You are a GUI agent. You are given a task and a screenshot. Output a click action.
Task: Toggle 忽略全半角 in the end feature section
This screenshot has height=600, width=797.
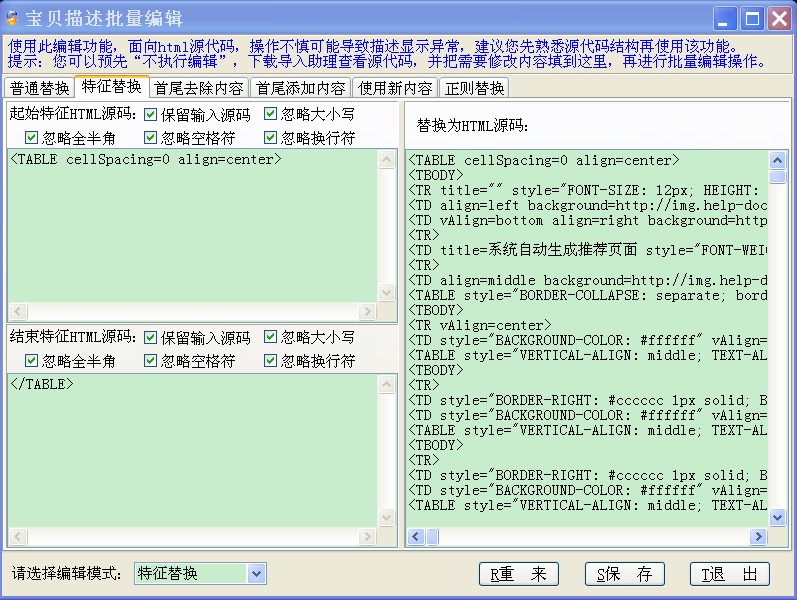tap(31, 361)
